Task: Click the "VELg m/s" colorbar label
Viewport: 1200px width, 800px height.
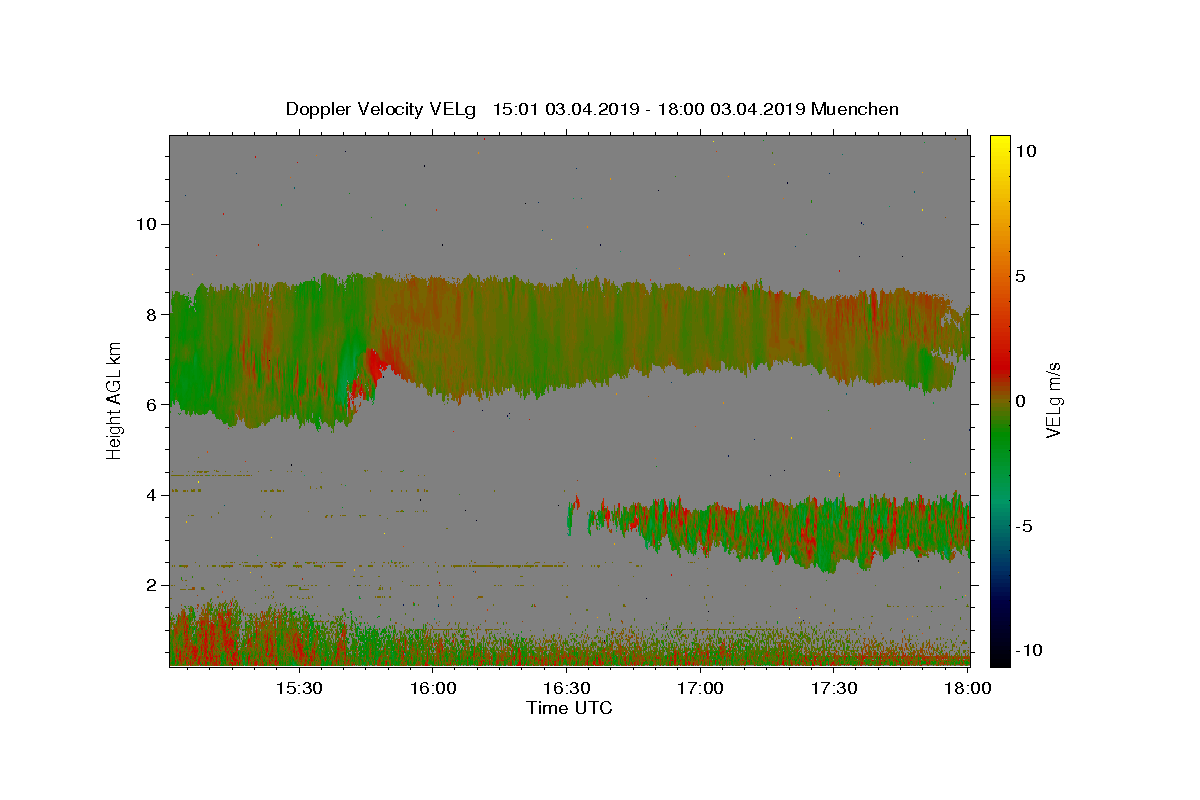Action: (1053, 400)
